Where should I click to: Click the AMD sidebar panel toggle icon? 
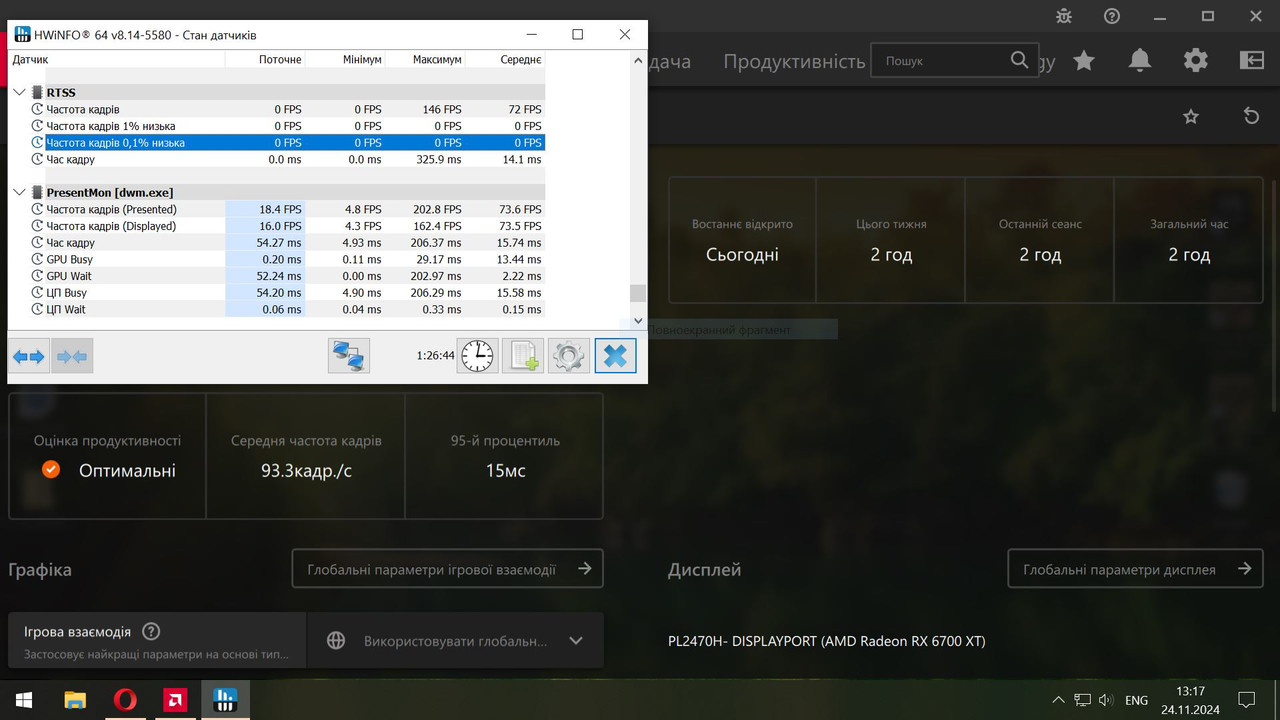click(1252, 61)
